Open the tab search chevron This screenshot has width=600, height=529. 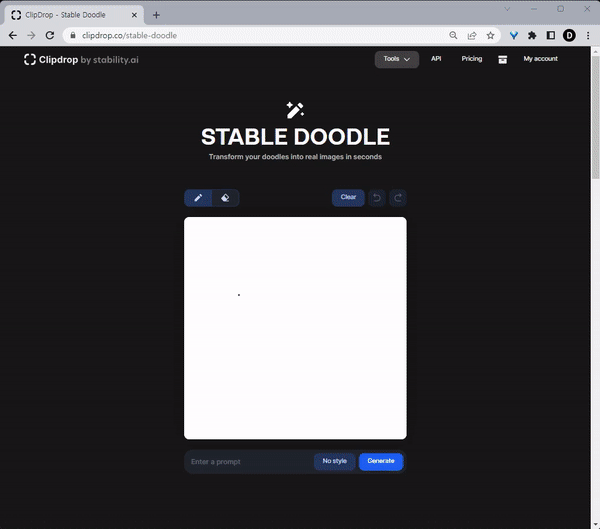507,9
